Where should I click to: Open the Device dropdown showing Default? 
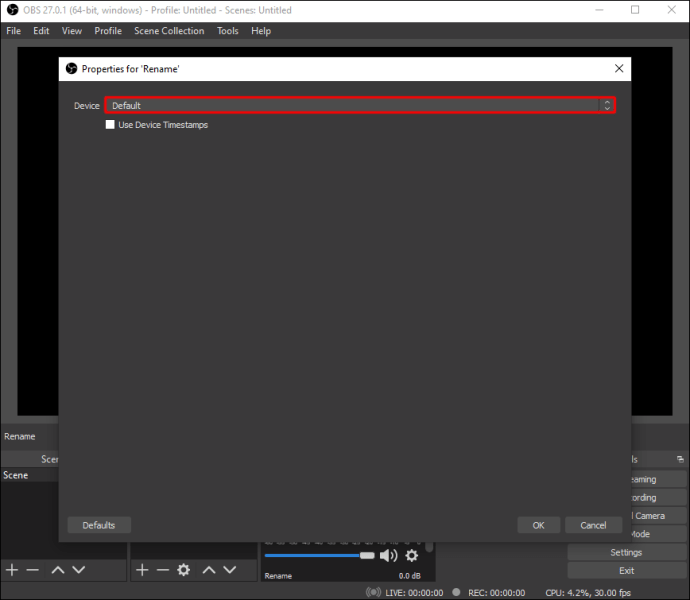[360, 106]
